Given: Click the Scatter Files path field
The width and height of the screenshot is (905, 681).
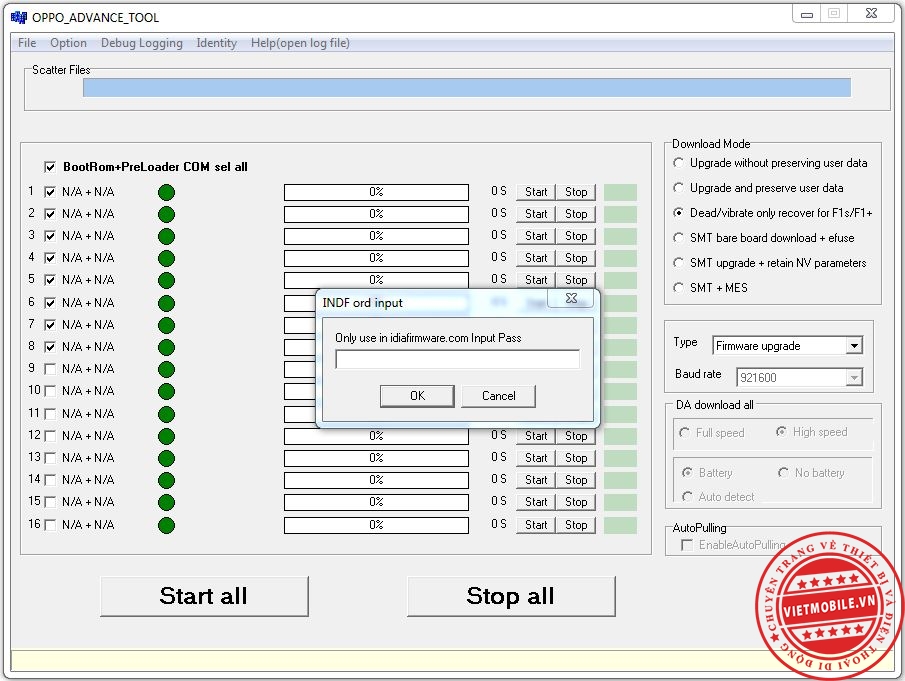Looking at the screenshot, I should pos(467,88).
